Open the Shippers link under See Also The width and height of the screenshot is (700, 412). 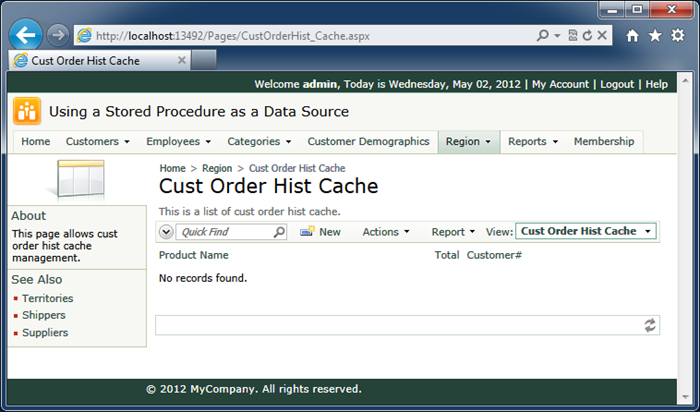click(44, 315)
